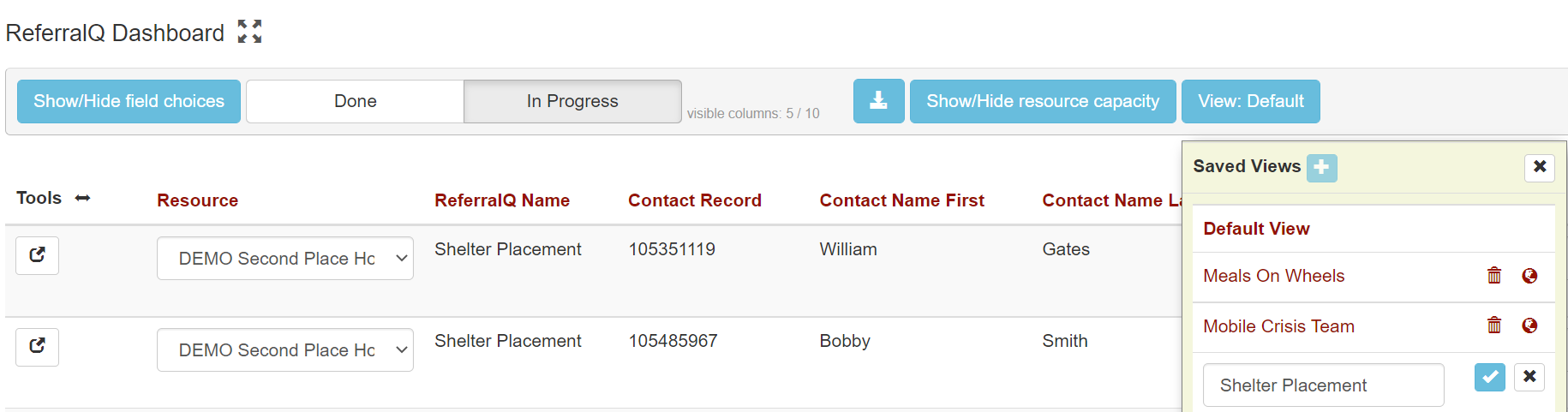Click globe icon for Meals On Wheels view
1568x412 pixels.
(1529, 276)
